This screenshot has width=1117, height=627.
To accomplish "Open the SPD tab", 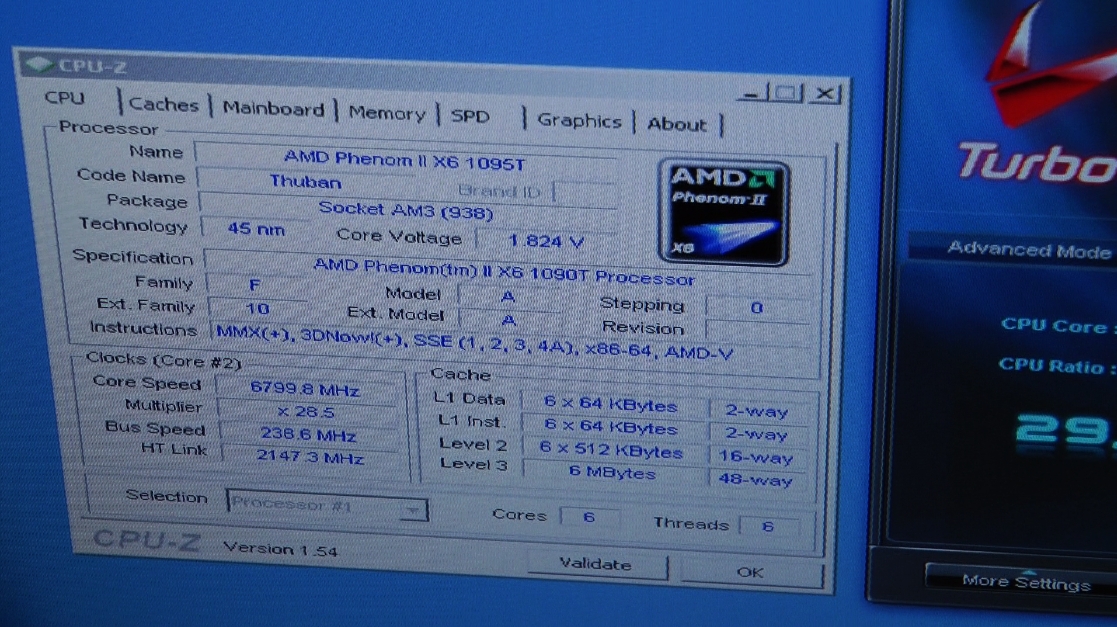I will point(470,116).
